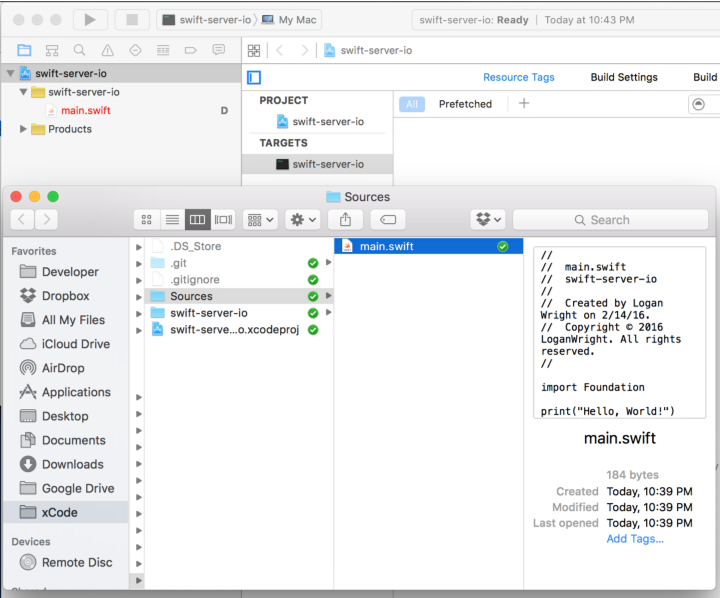
Task: Open Developer in Finder Favorites
Action: tap(65, 272)
